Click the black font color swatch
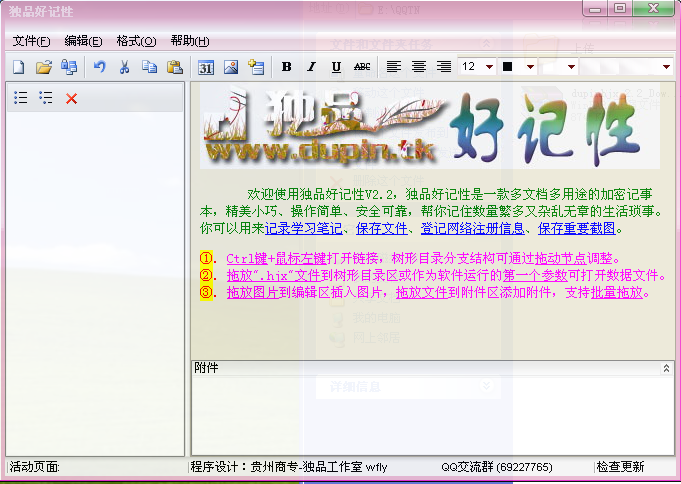 [x=507, y=66]
